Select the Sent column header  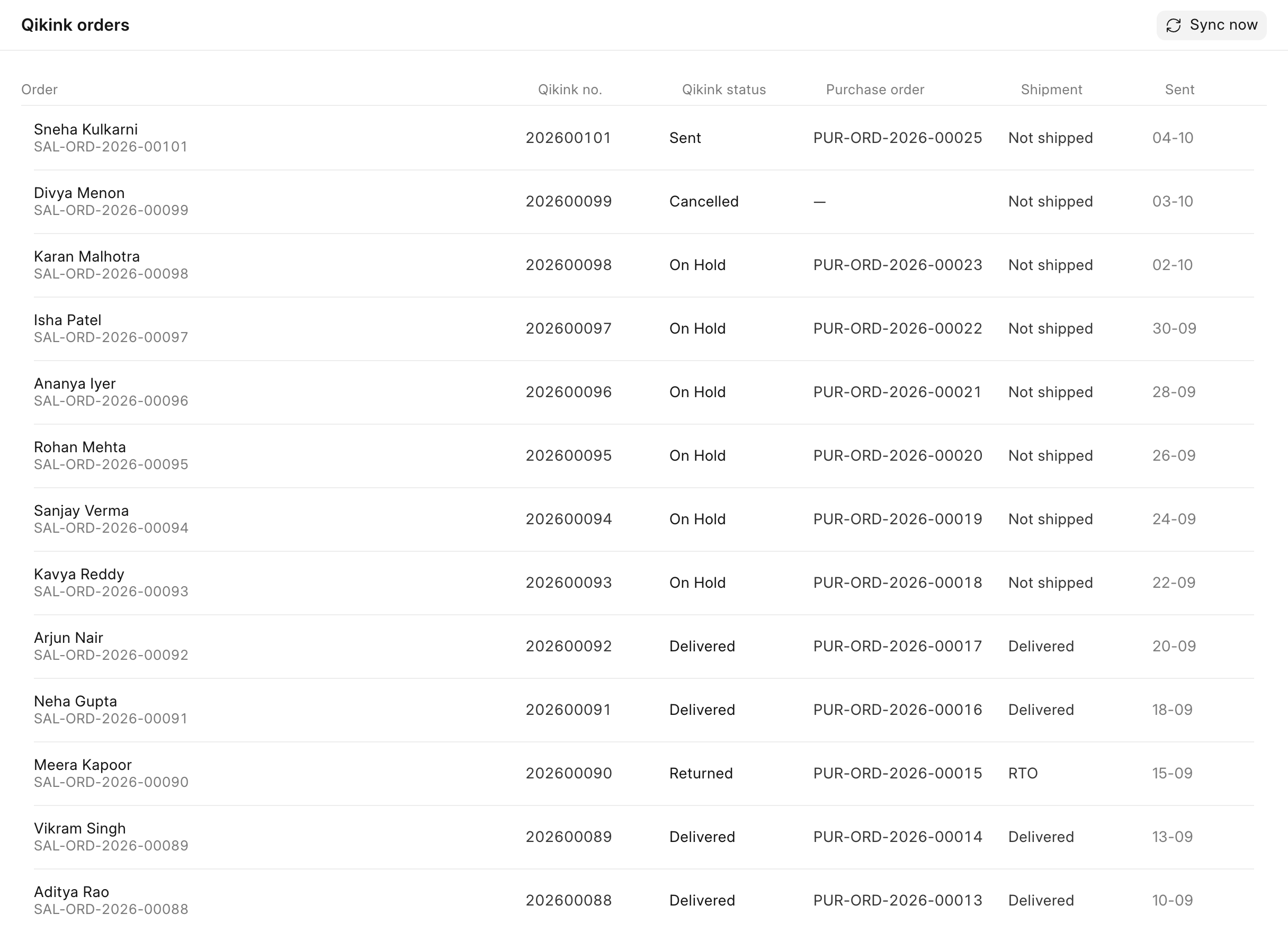tap(1179, 89)
